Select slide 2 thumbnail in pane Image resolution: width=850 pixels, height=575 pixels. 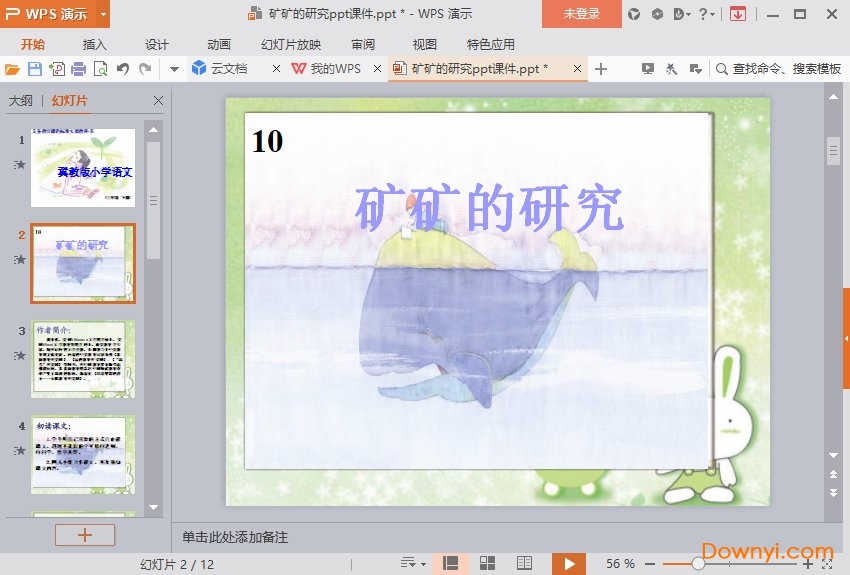[x=83, y=263]
